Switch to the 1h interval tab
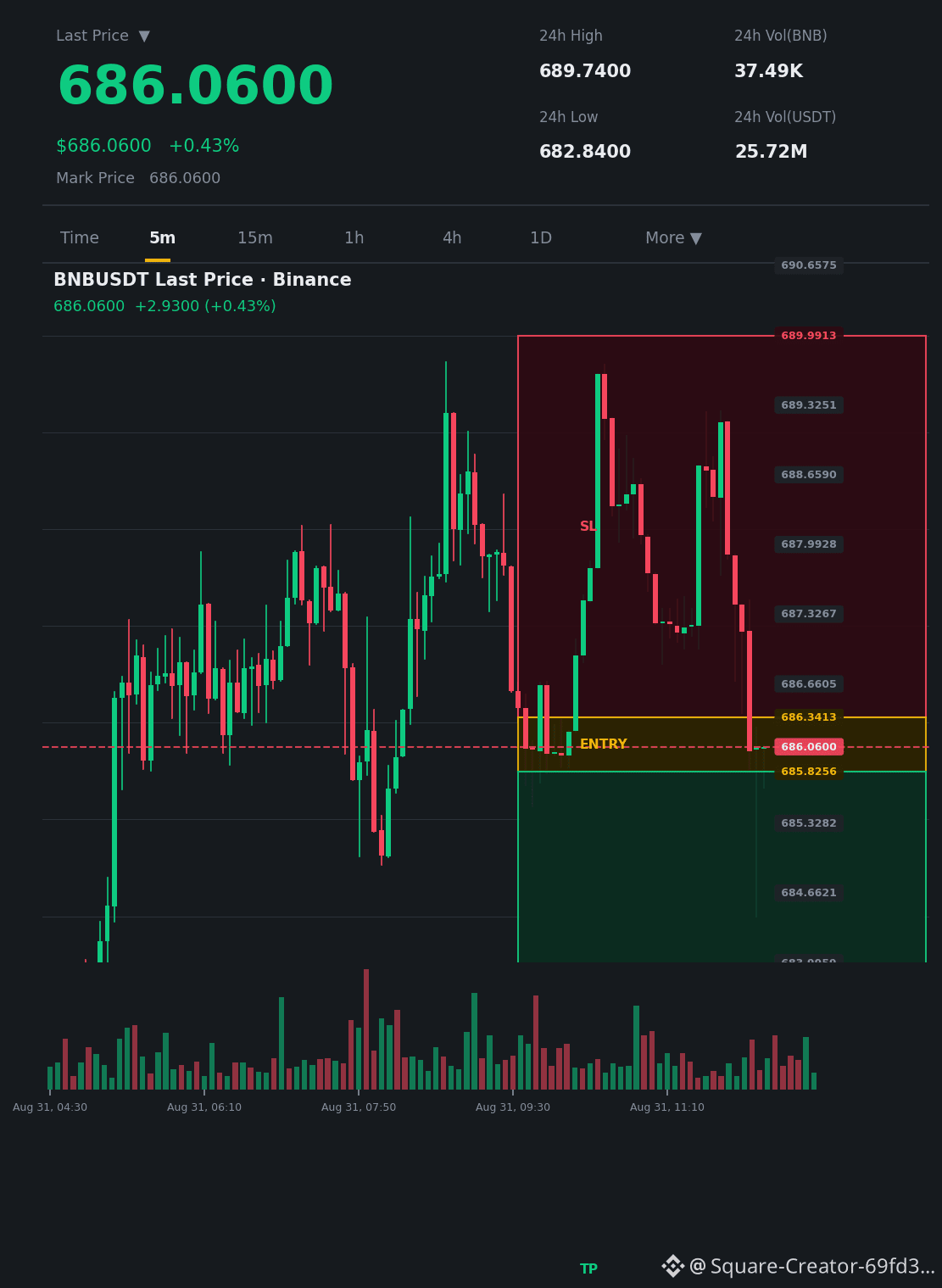The height and width of the screenshot is (1288, 942). (x=354, y=238)
